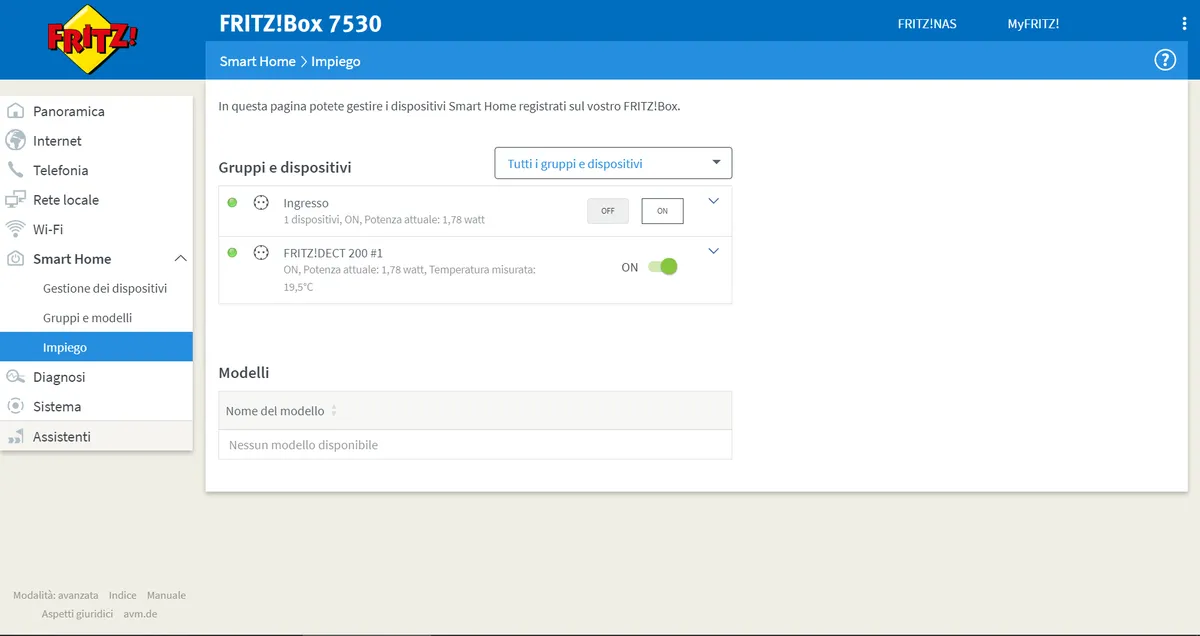Click the FRITZ! logo

(92, 38)
